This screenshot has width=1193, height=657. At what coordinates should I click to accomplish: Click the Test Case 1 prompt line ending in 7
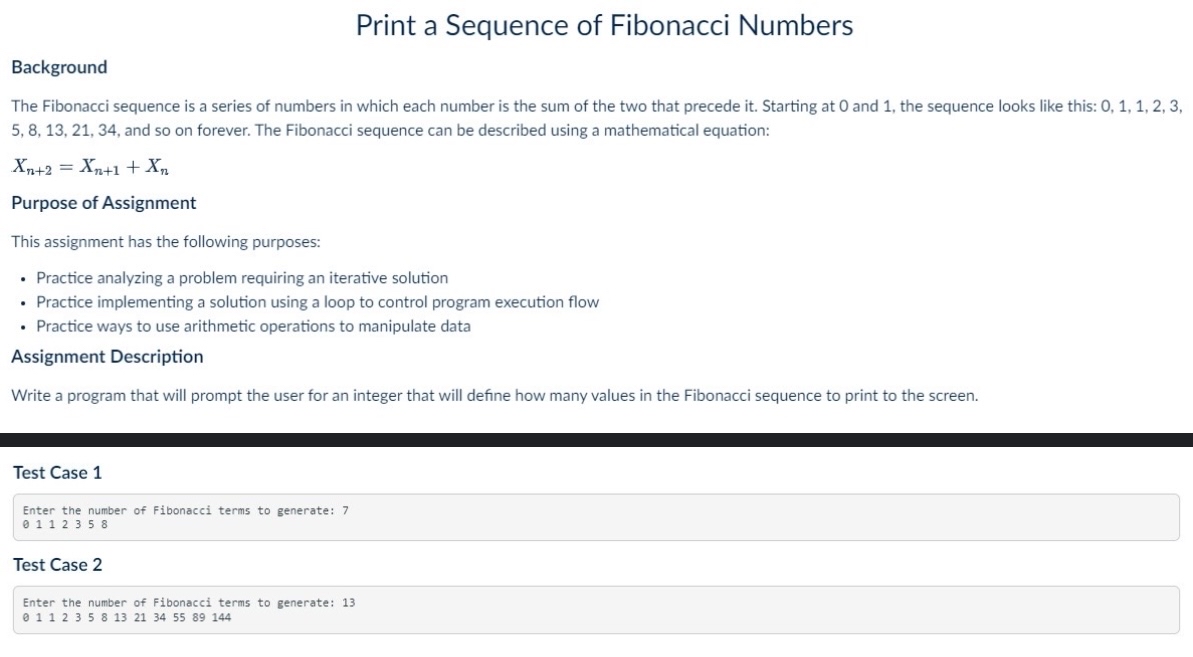tap(185, 511)
